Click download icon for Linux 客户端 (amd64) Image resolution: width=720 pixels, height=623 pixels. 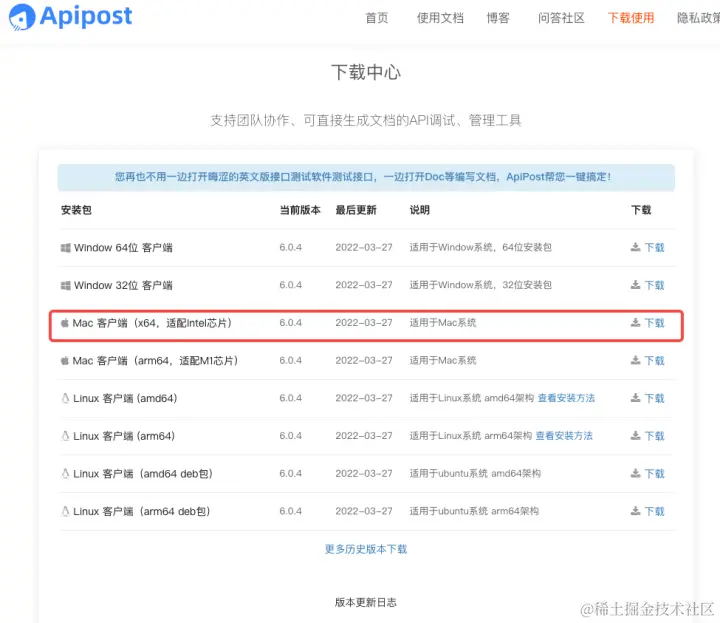(636, 398)
